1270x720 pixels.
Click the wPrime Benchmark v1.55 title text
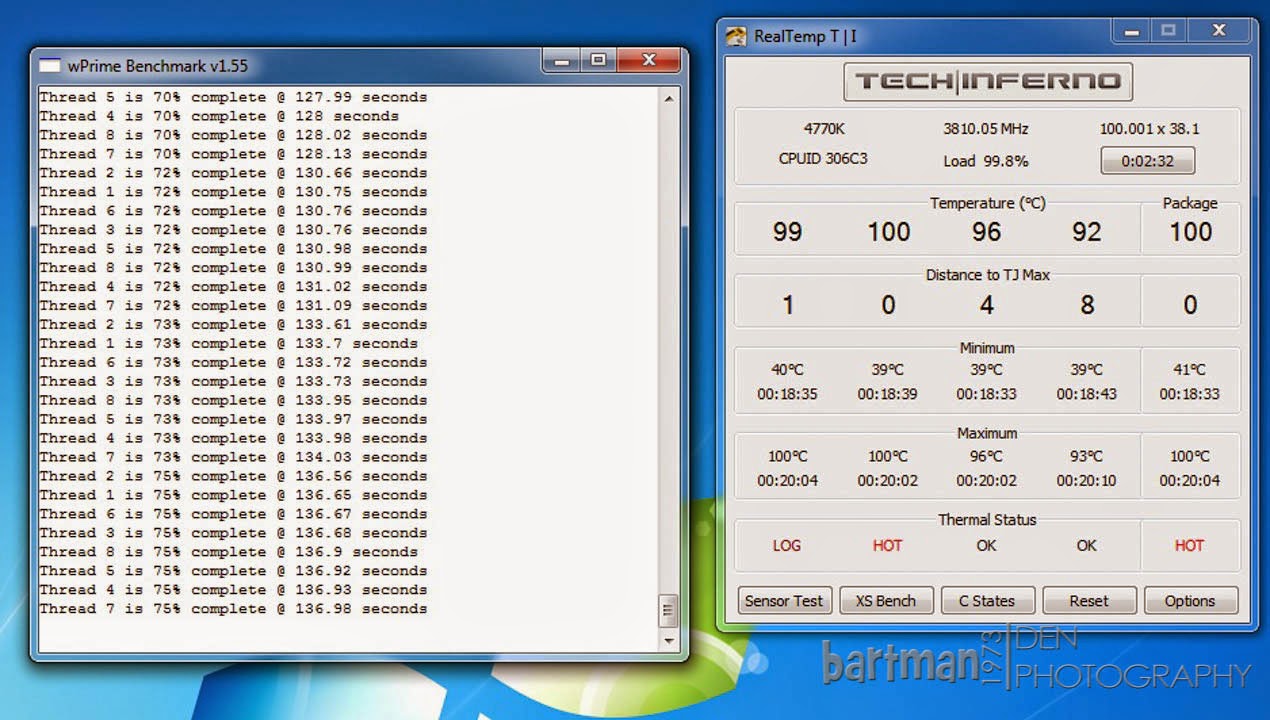158,66
